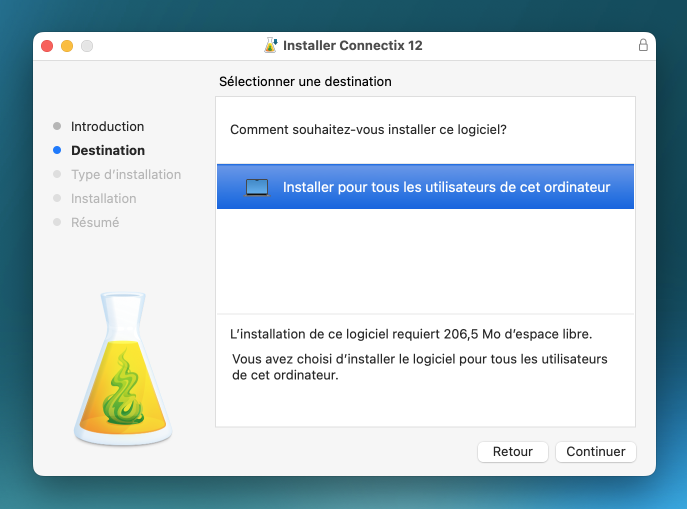Click the Type d'installation step
Screen dimensions: 687x509
[126, 175]
